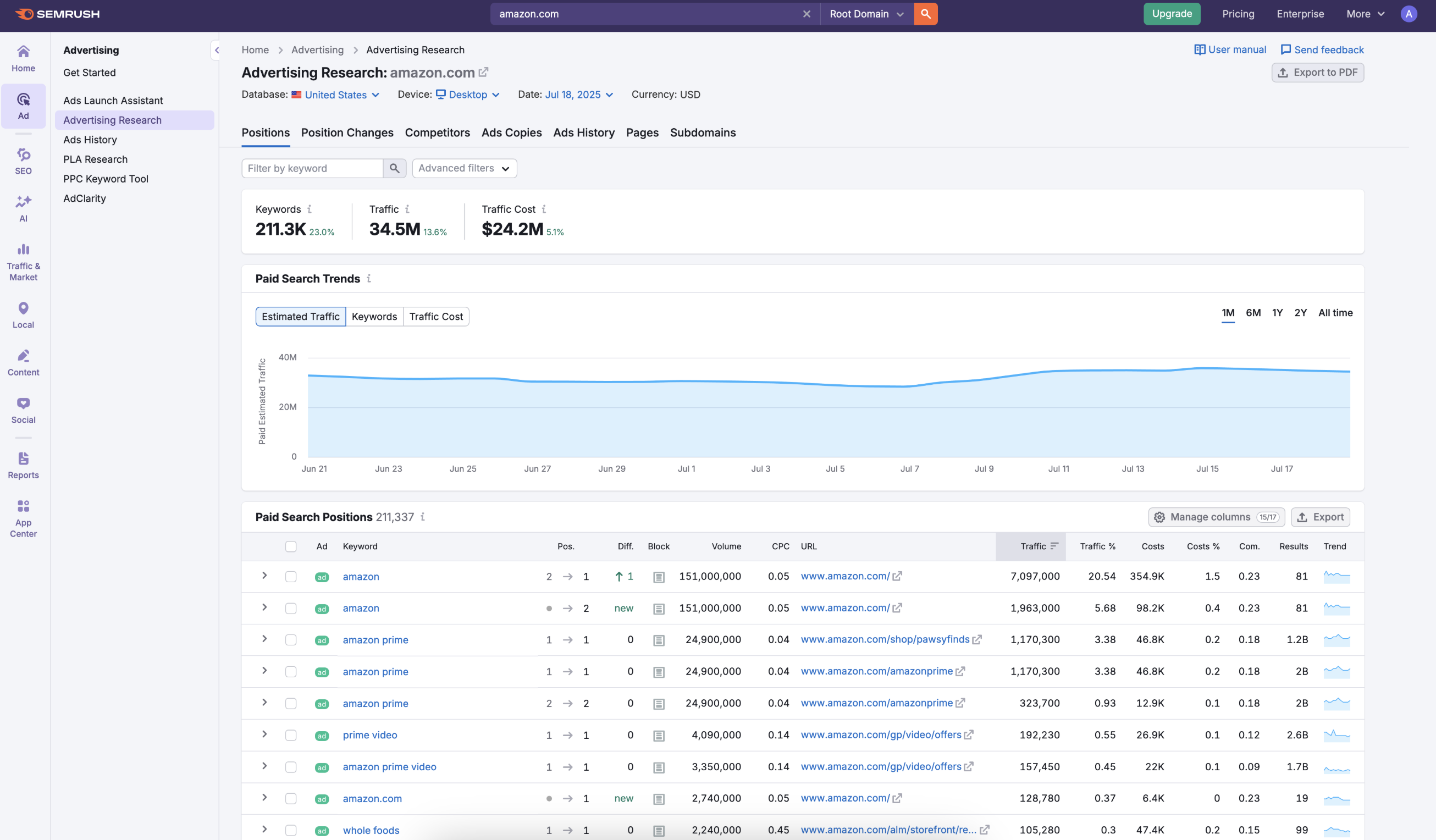Open the user account avatar
This screenshot has height=840, width=1436.
pos(1408,14)
